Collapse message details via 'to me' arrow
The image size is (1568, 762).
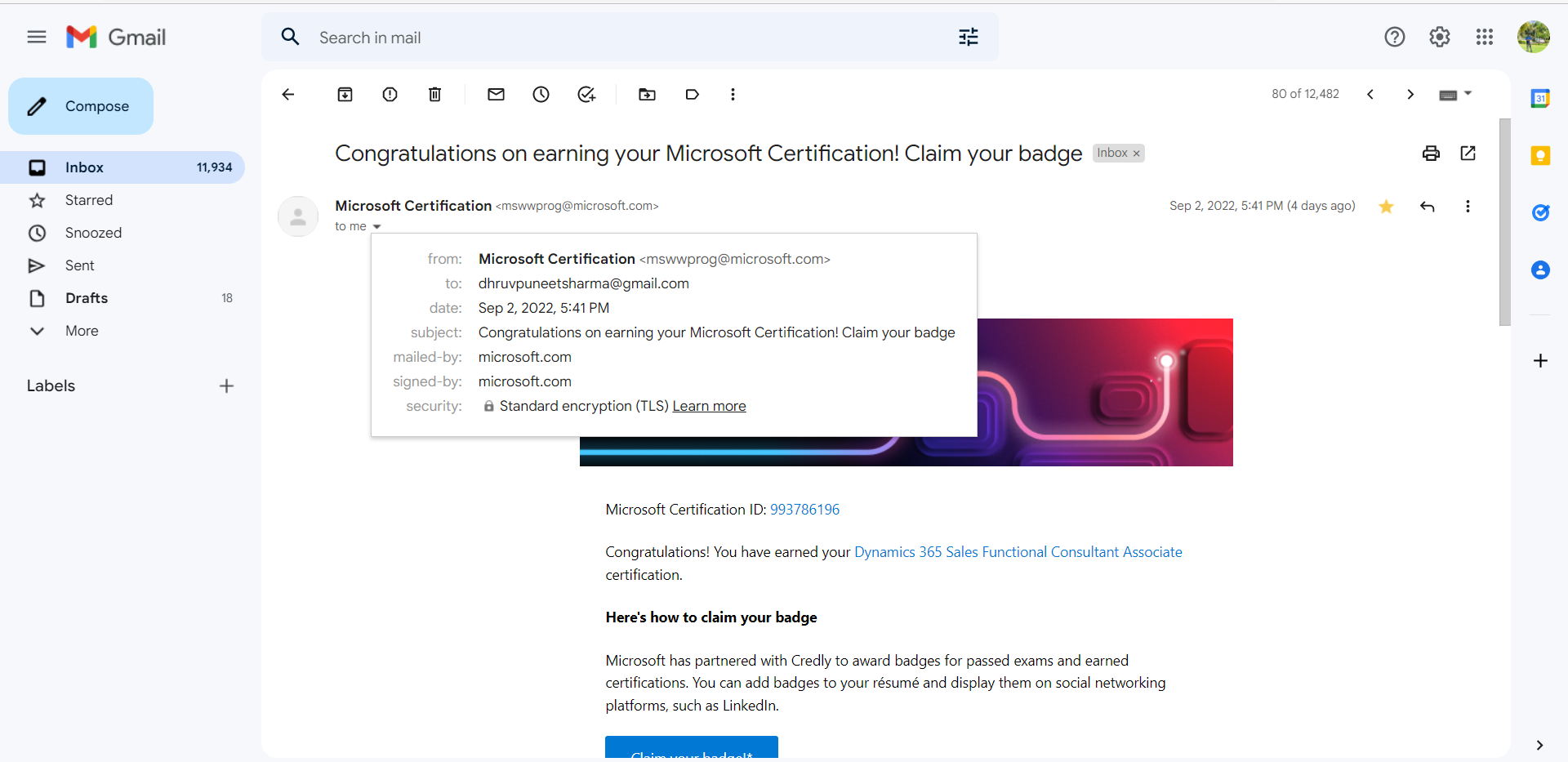click(x=377, y=227)
